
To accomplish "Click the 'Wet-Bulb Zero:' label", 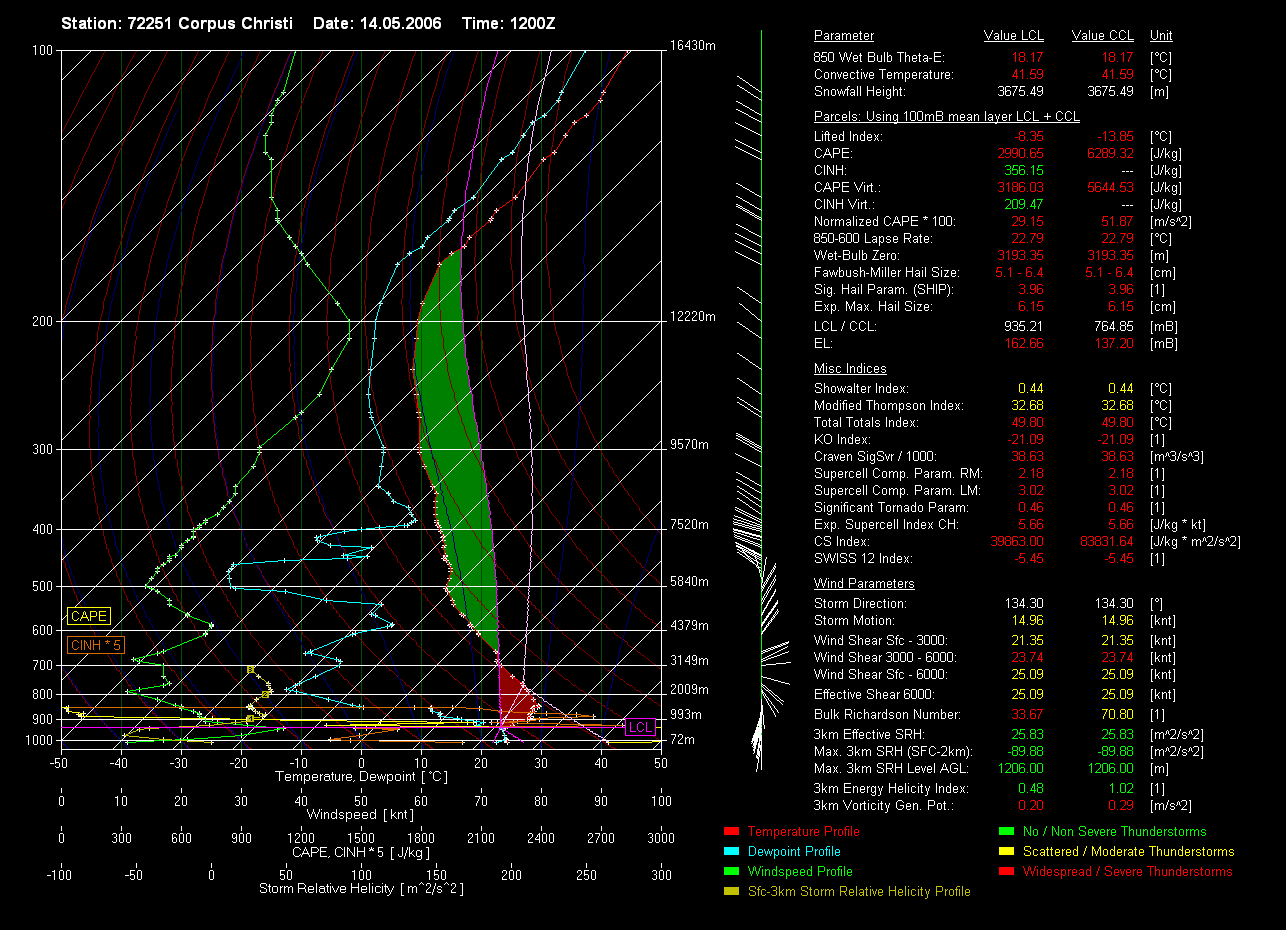I will [857, 255].
